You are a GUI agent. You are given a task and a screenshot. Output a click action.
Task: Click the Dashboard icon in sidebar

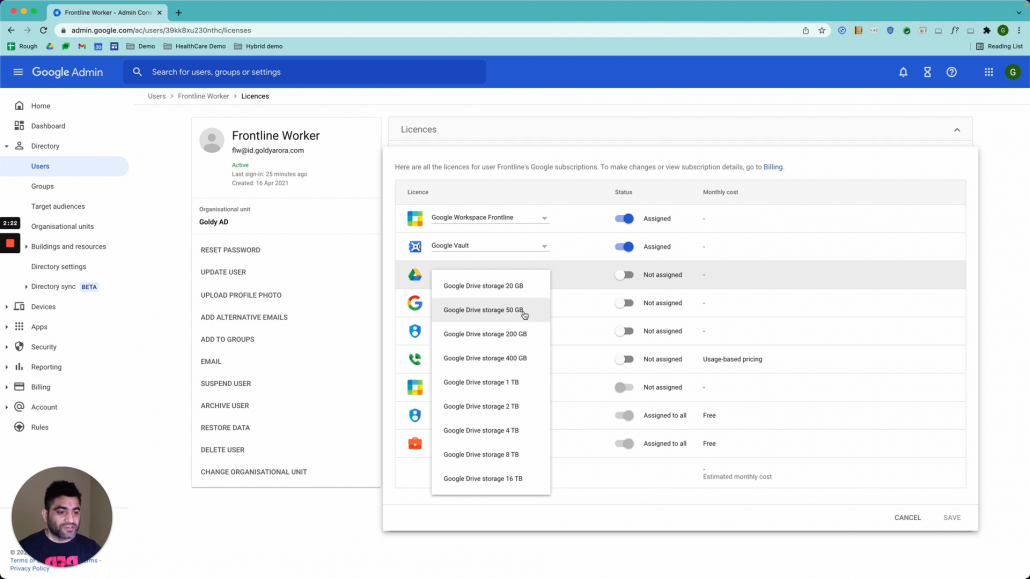tap(19, 126)
